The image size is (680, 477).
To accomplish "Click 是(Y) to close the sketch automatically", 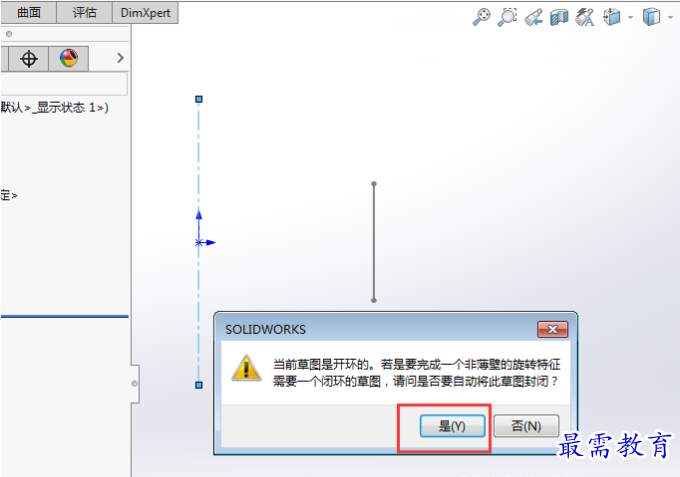I will pyautogui.click(x=452, y=426).
